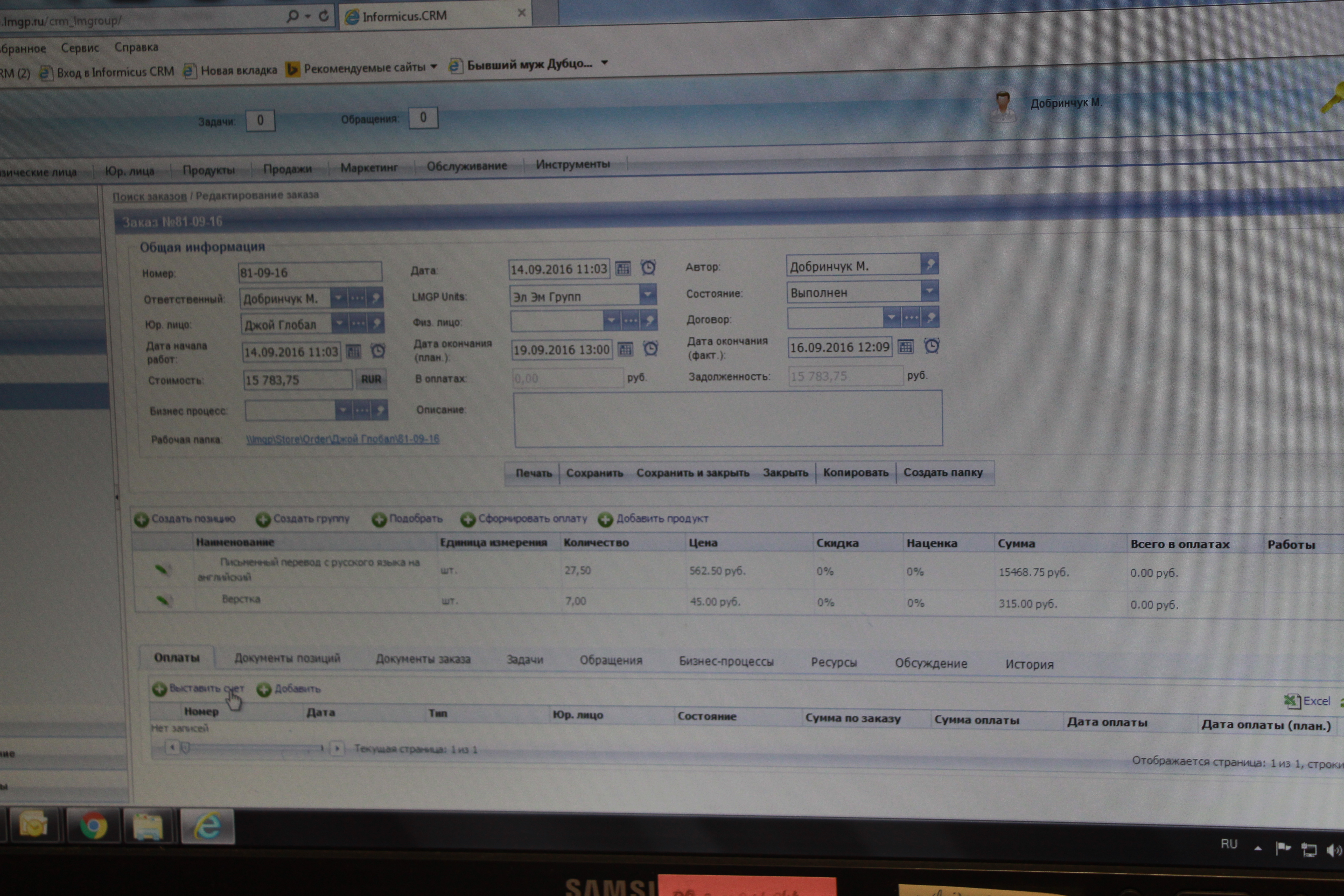The image size is (1344, 896).
Task: Click Сформировать оплату green plus icon
Action: [x=468, y=520]
